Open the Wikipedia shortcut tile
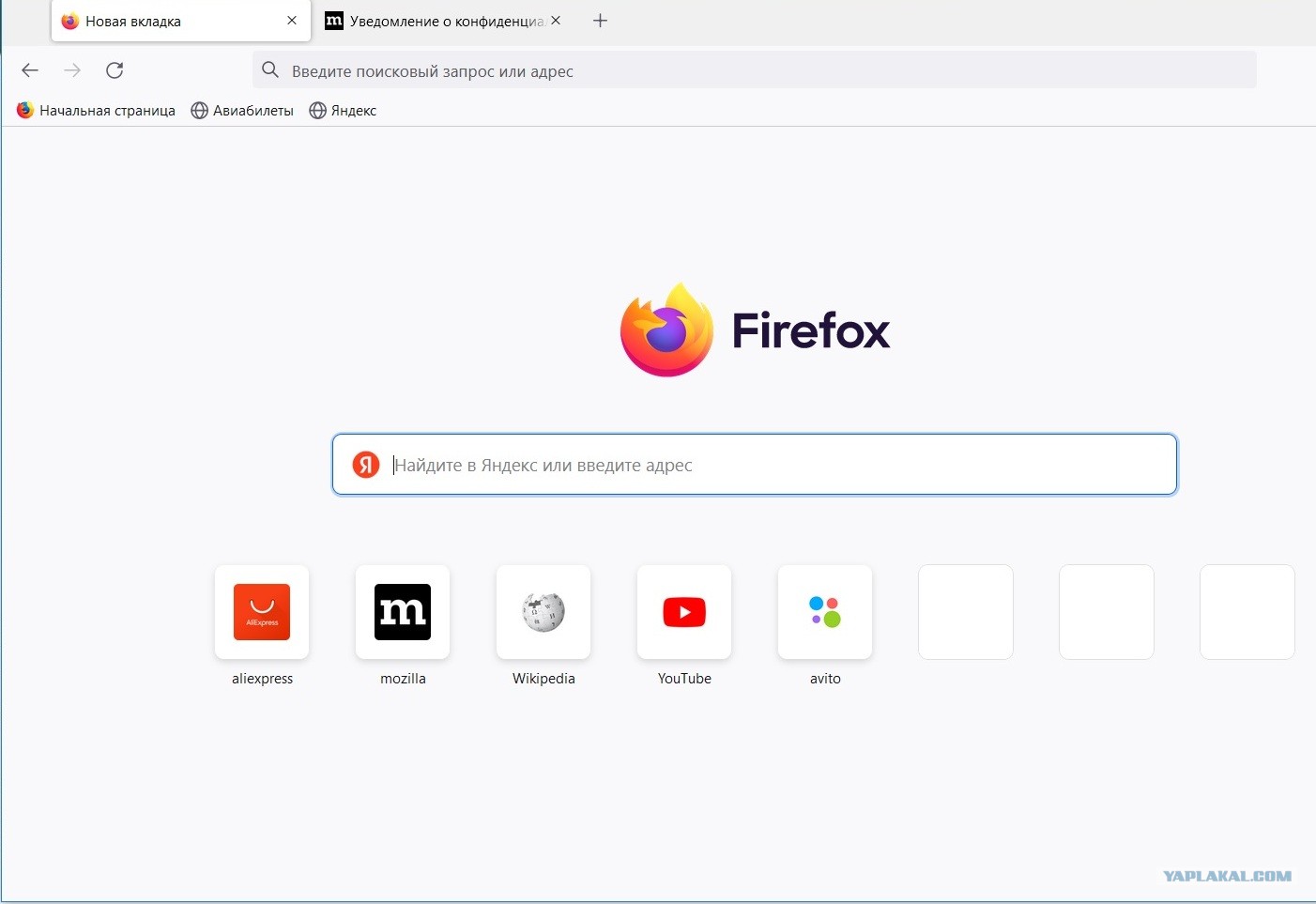 click(543, 612)
